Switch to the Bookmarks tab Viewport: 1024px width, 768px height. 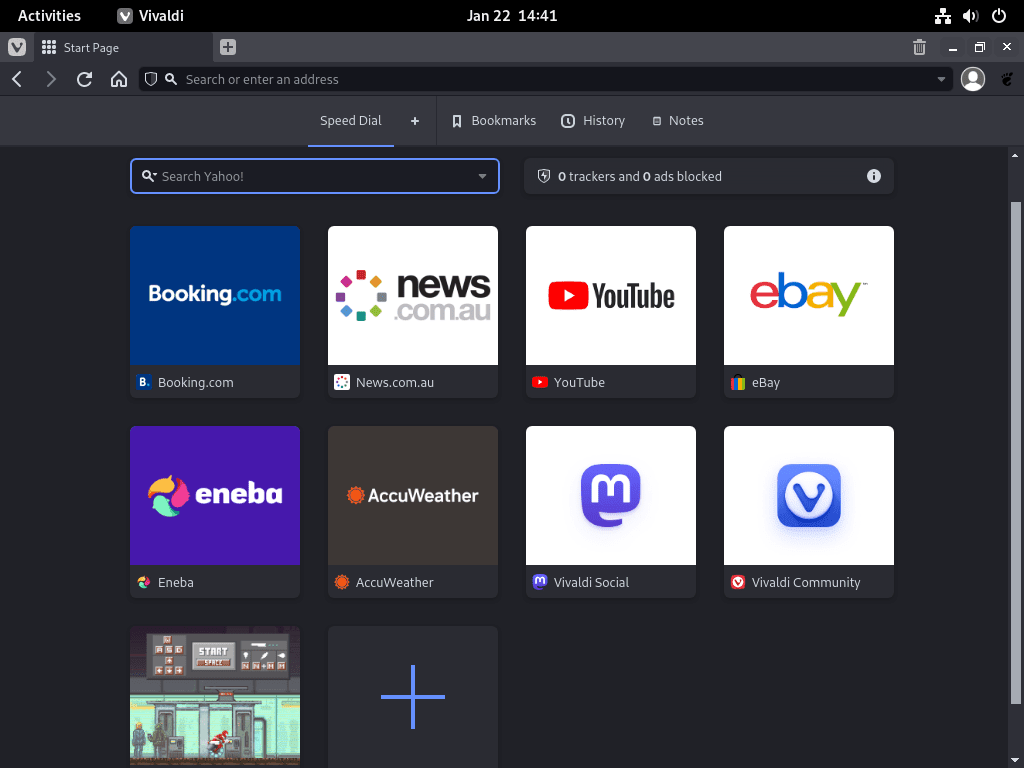tap(494, 120)
